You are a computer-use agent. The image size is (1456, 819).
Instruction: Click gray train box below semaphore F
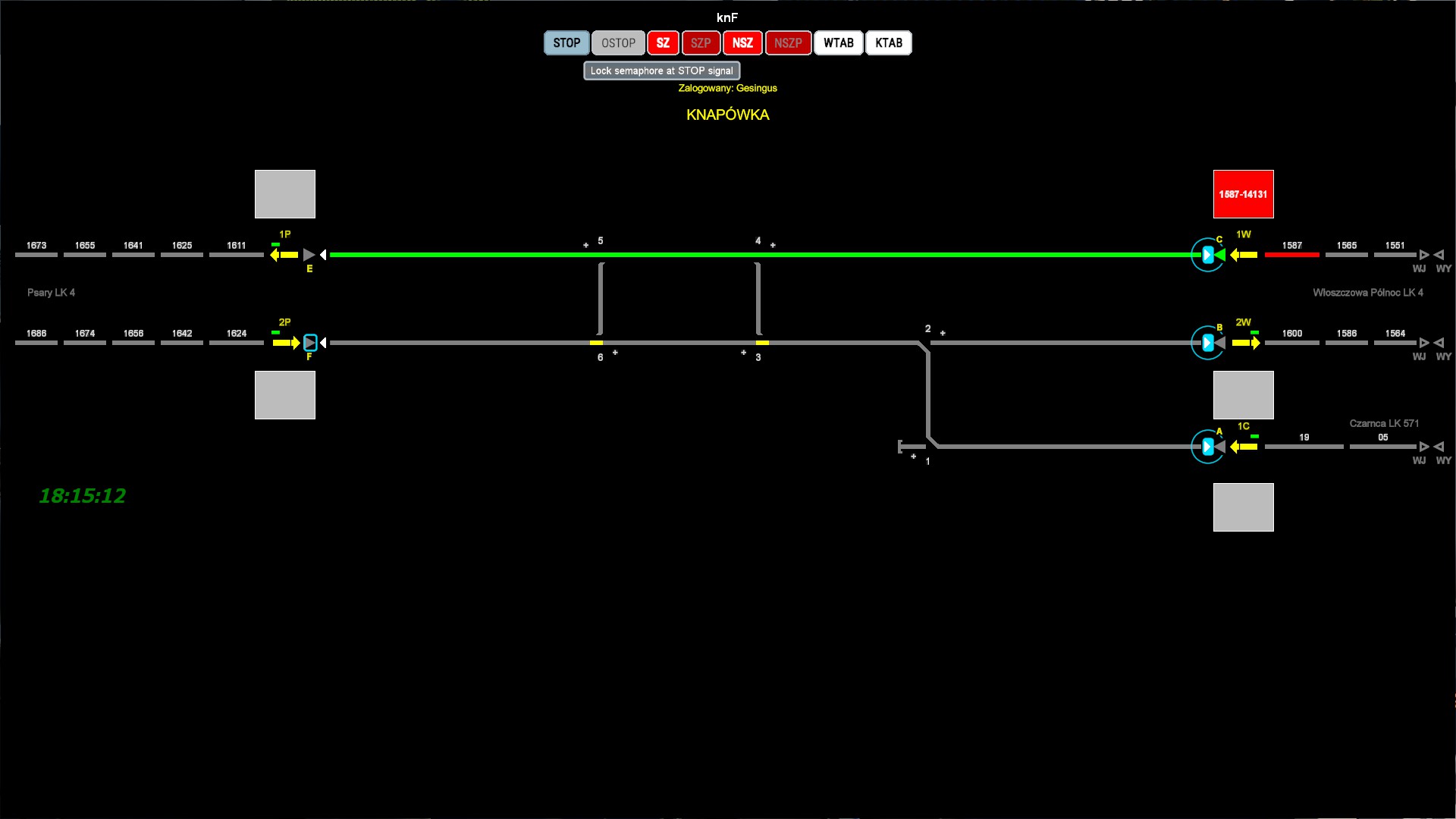(x=285, y=395)
